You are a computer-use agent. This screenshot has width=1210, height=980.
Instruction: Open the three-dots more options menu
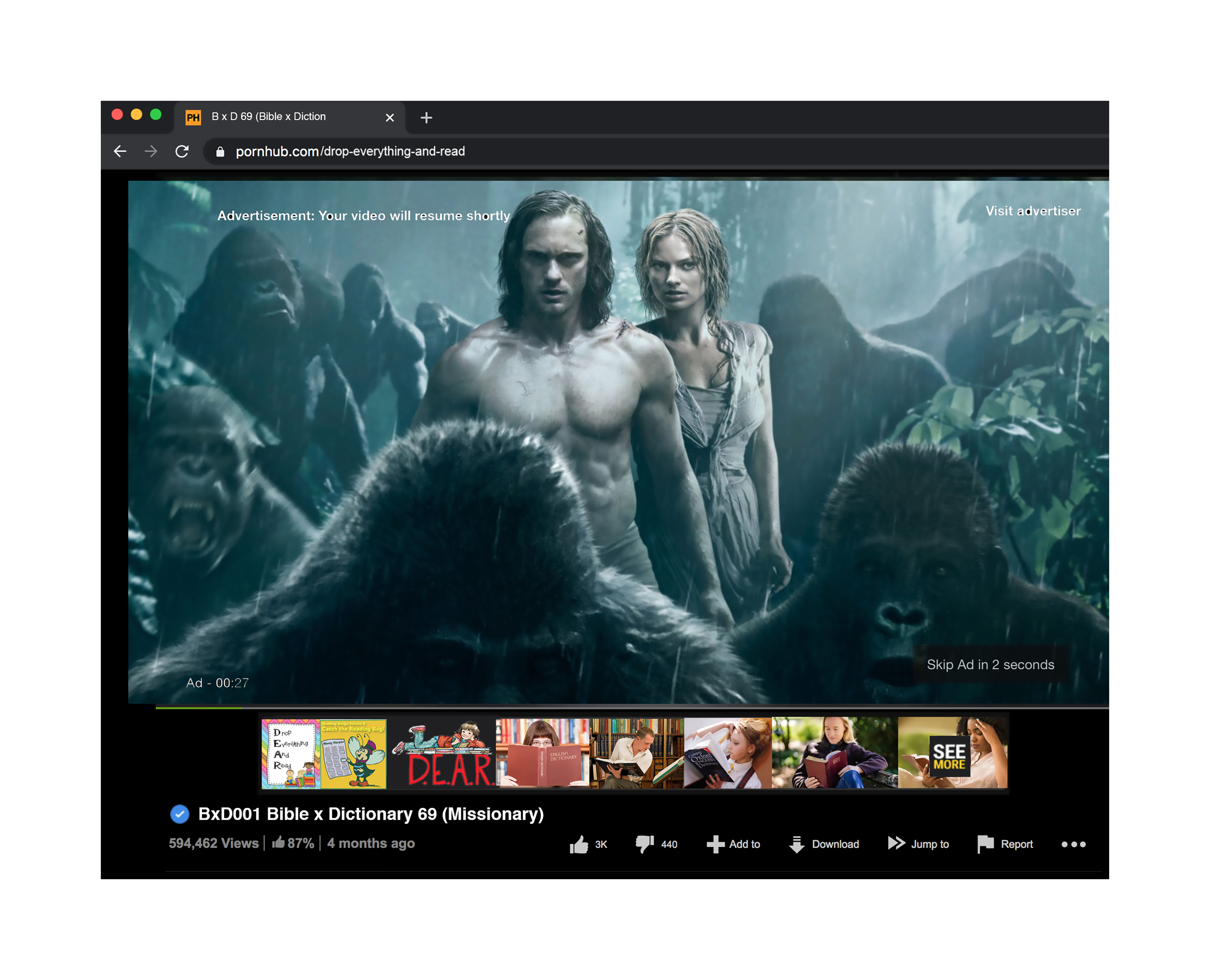[1073, 845]
